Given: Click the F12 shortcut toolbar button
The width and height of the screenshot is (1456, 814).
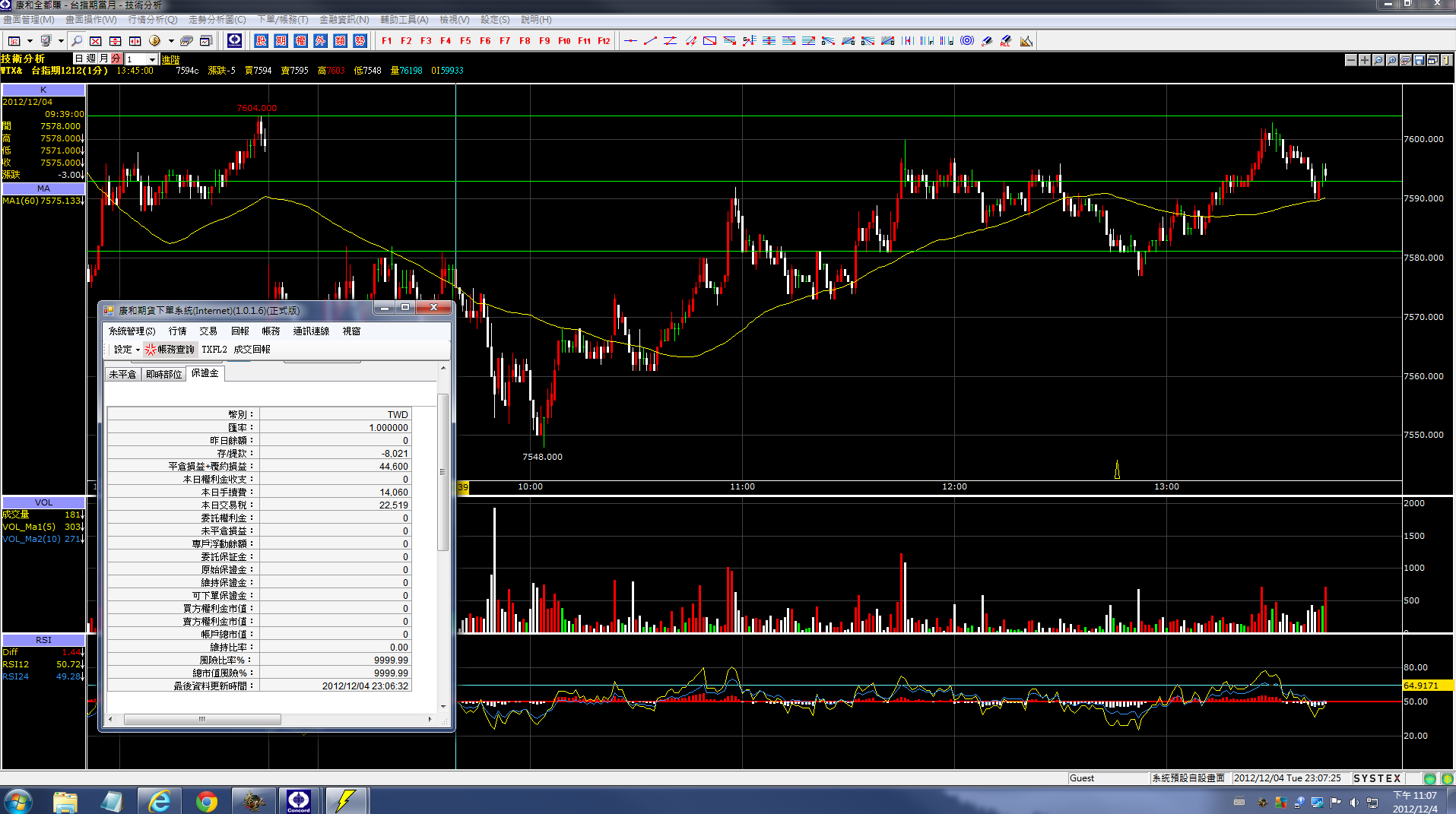Looking at the screenshot, I should [x=604, y=41].
